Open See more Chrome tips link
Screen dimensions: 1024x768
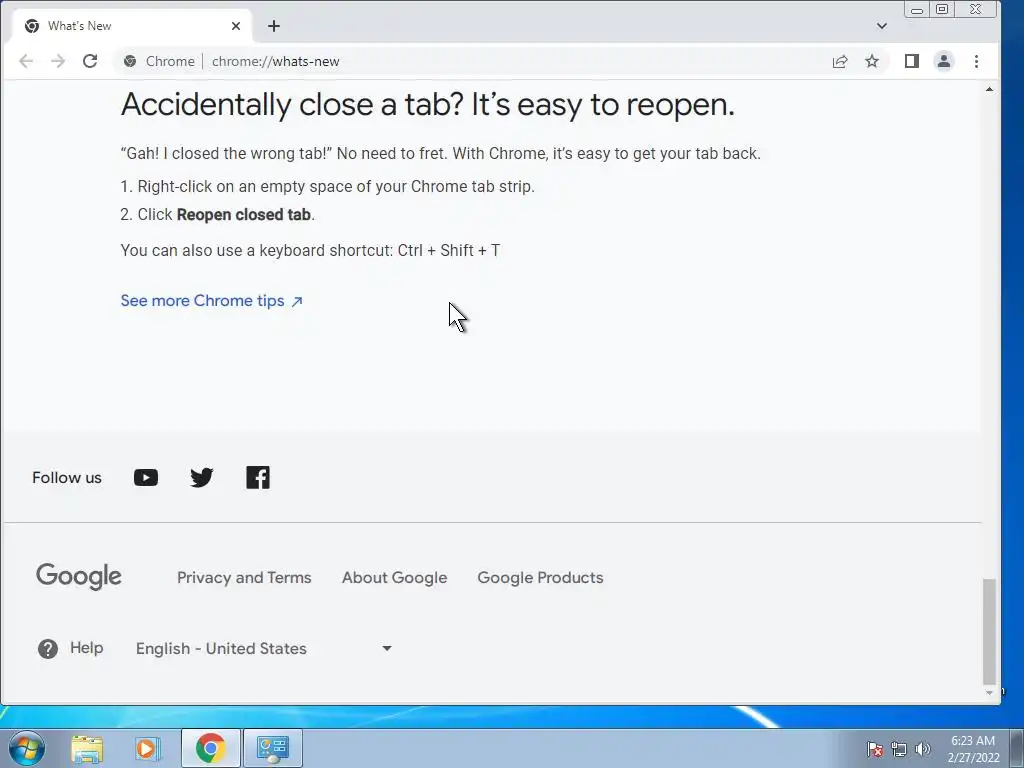(212, 301)
